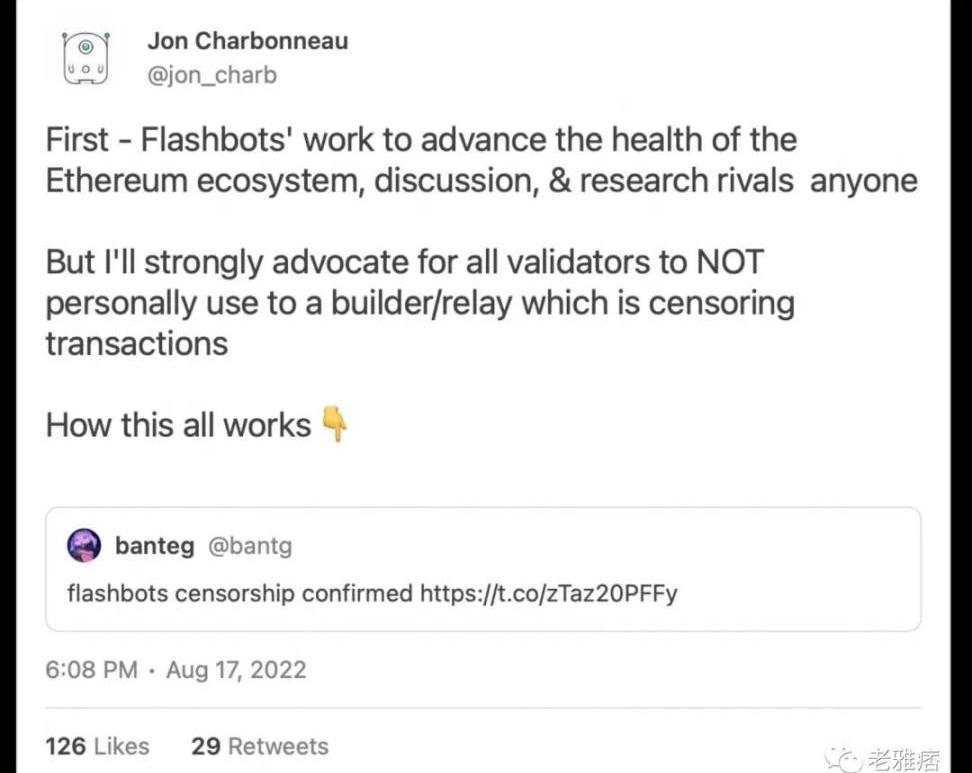Click the 'First - Flashbots' work' paragraph
This screenshot has width=972, height=773.
pos(482,160)
